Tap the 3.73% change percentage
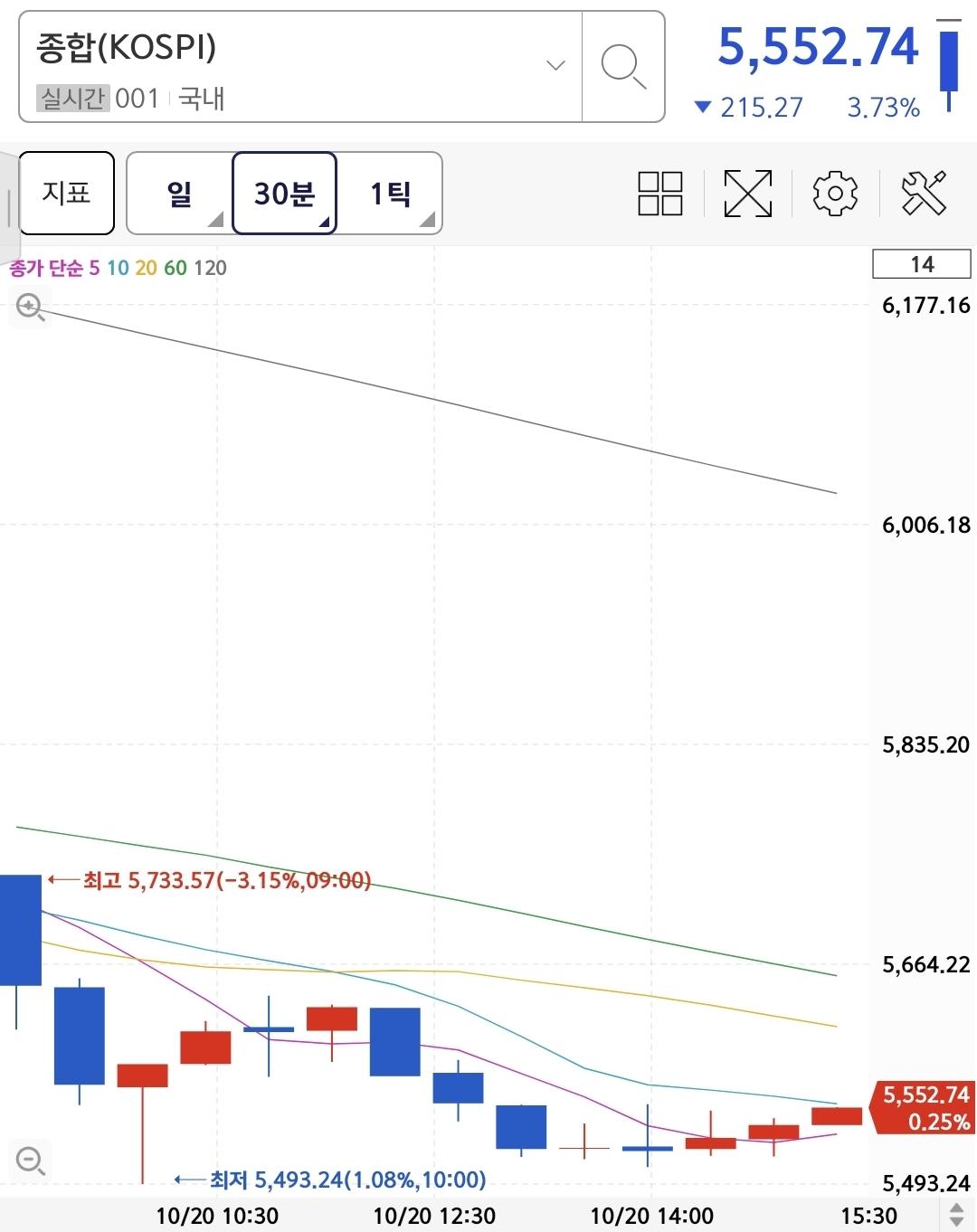The image size is (977, 1232). 883,108
